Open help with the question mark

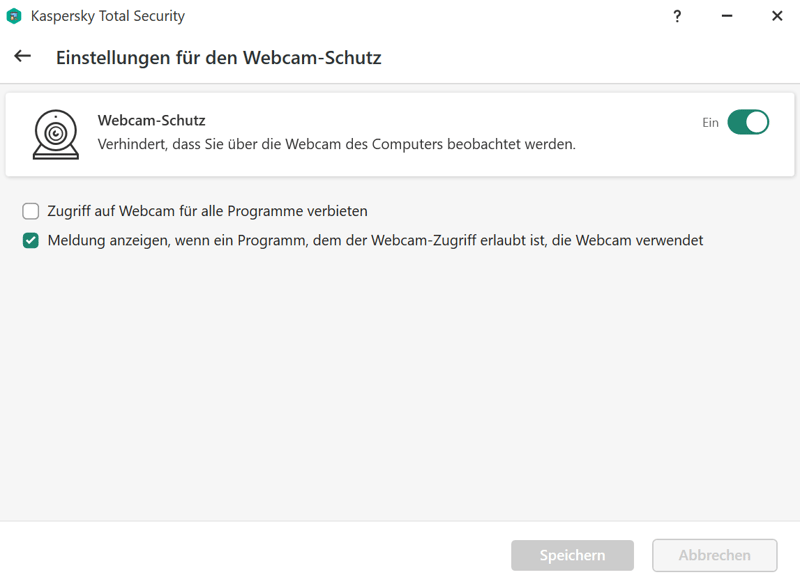pyautogui.click(x=677, y=16)
